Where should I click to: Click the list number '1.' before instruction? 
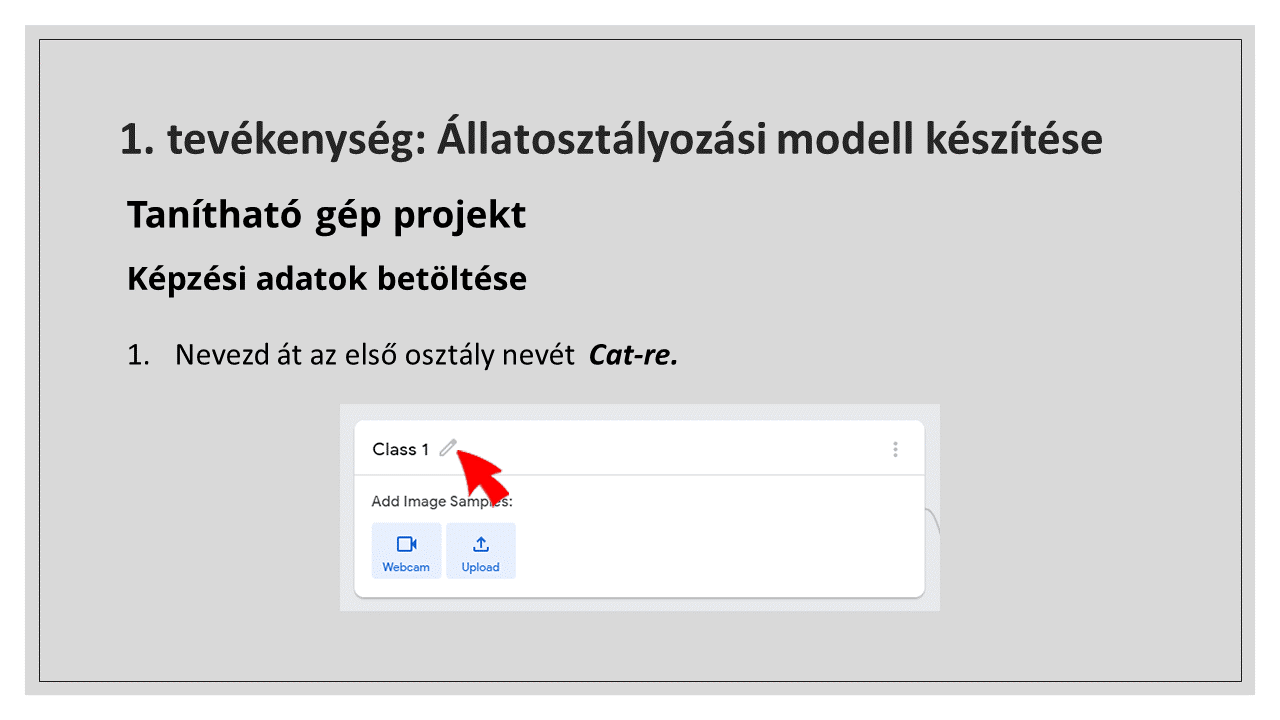137,355
